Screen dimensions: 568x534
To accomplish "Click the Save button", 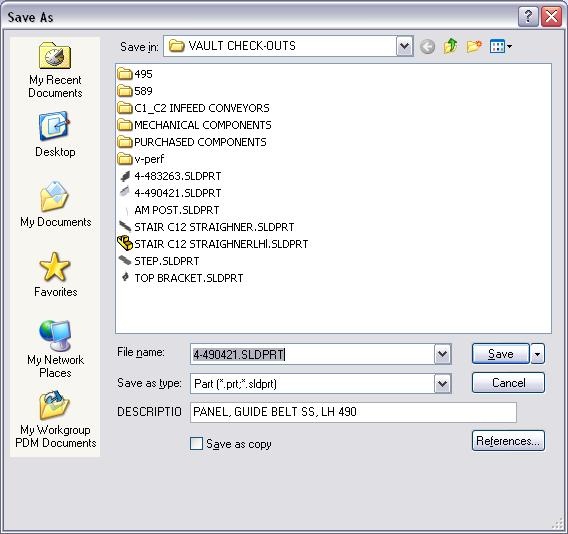I will click(x=501, y=354).
